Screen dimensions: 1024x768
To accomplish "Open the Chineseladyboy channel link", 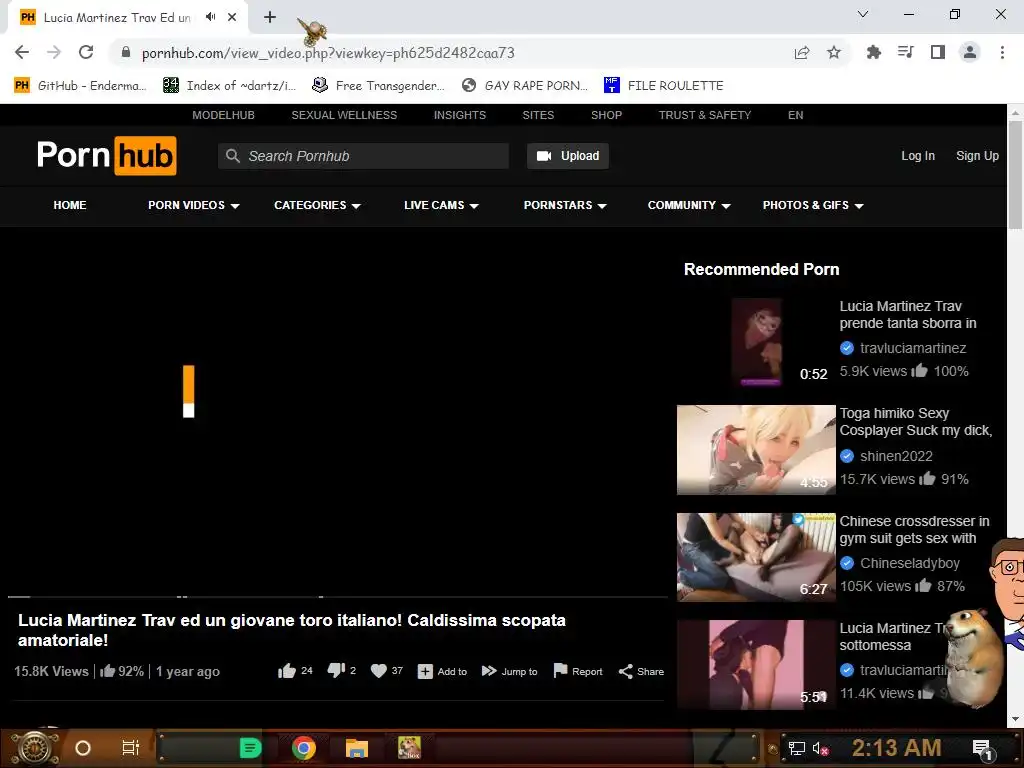I will [x=910, y=563].
